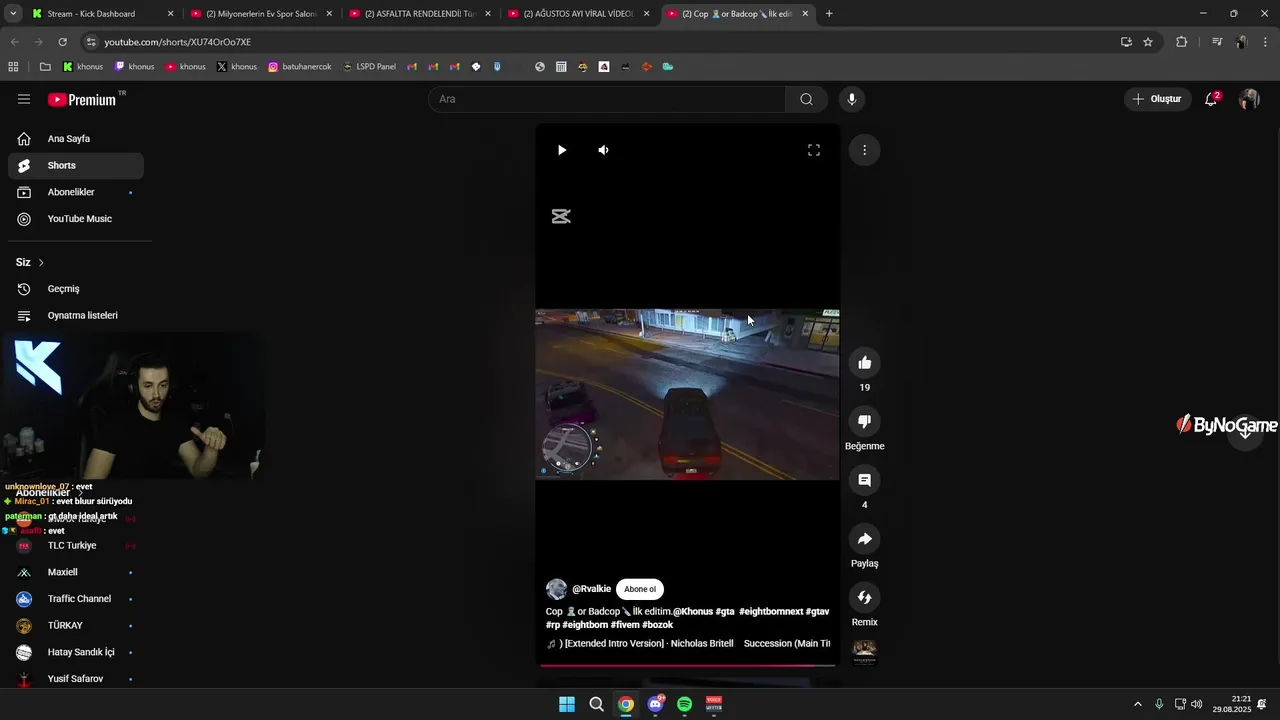Viewport: 1280px width, 720px height.
Task: Open Abonelikler in the sidebar
Action: (76, 192)
